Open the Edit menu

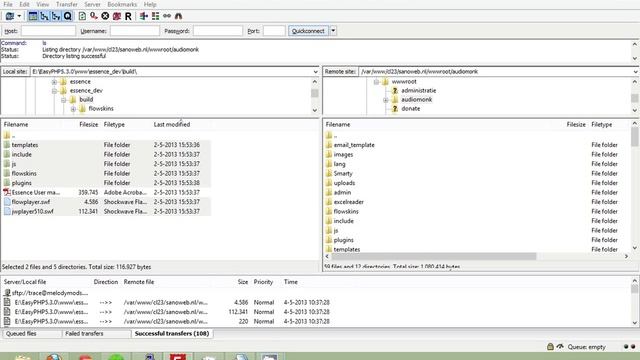[24, 4]
